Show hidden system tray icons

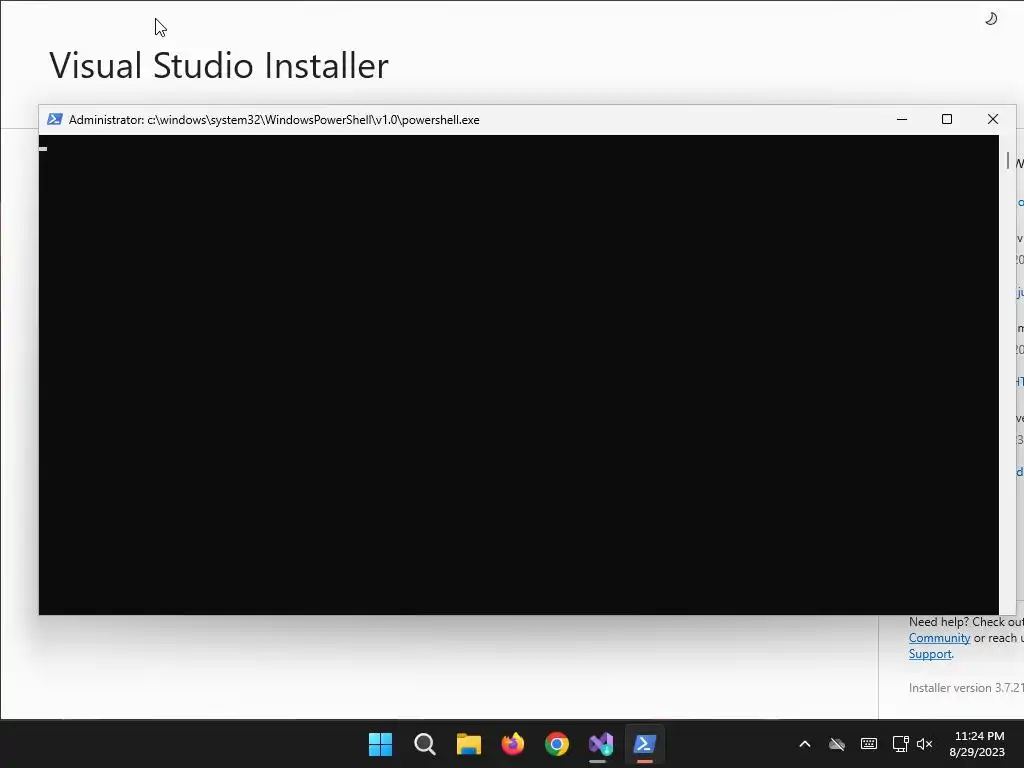pos(805,744)
